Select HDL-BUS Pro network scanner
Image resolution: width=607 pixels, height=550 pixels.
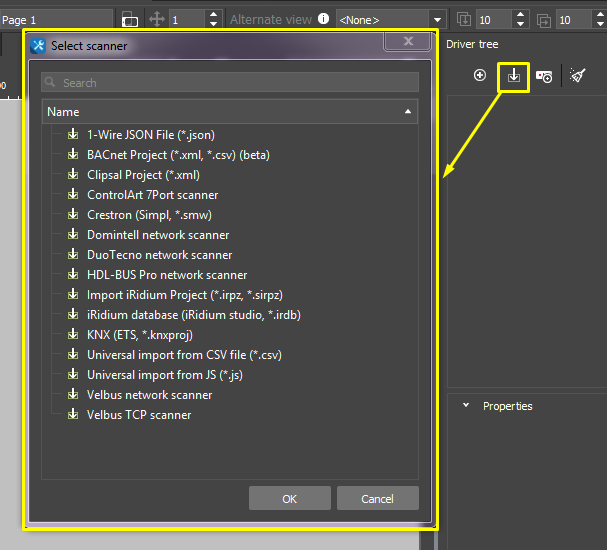pos(167,275)
